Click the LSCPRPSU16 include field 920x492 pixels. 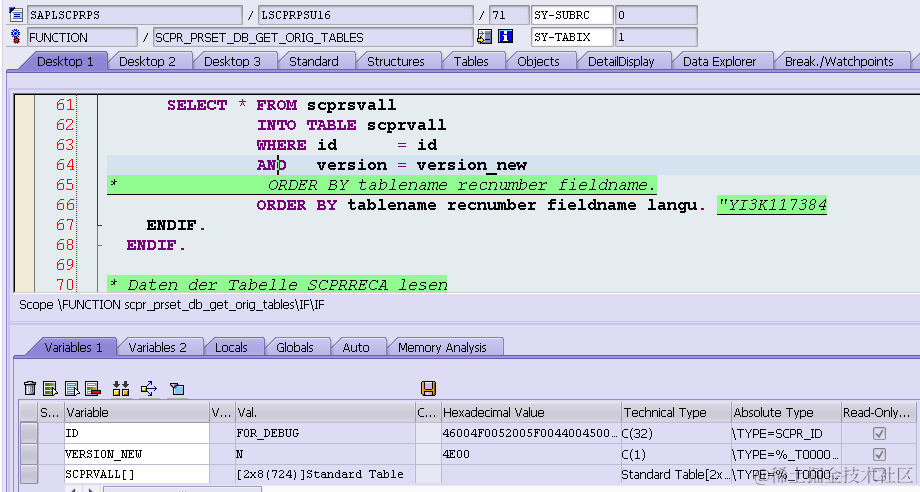[x=366, y=15]
